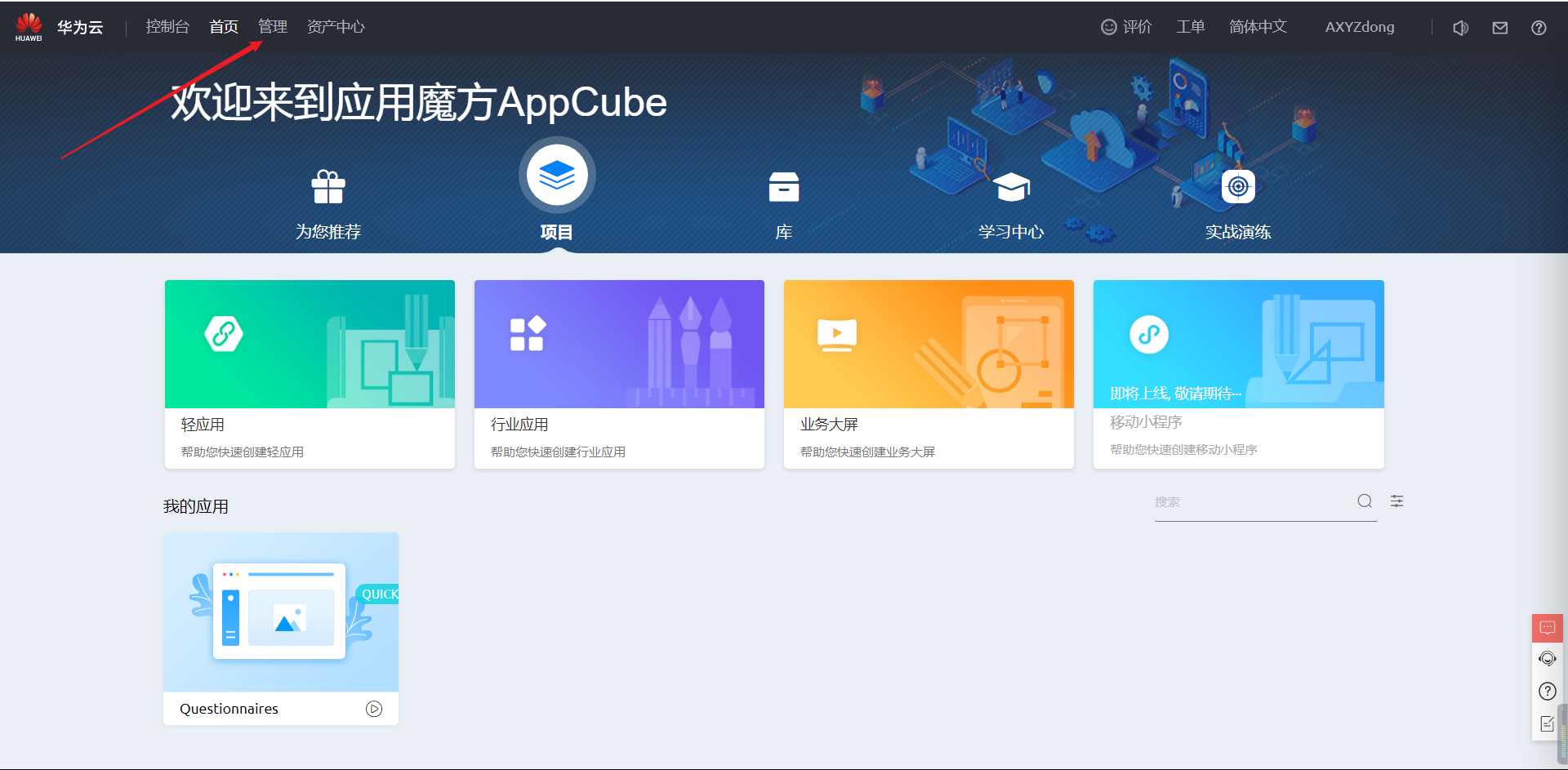Open the help question mark in header

point(1539,28)
